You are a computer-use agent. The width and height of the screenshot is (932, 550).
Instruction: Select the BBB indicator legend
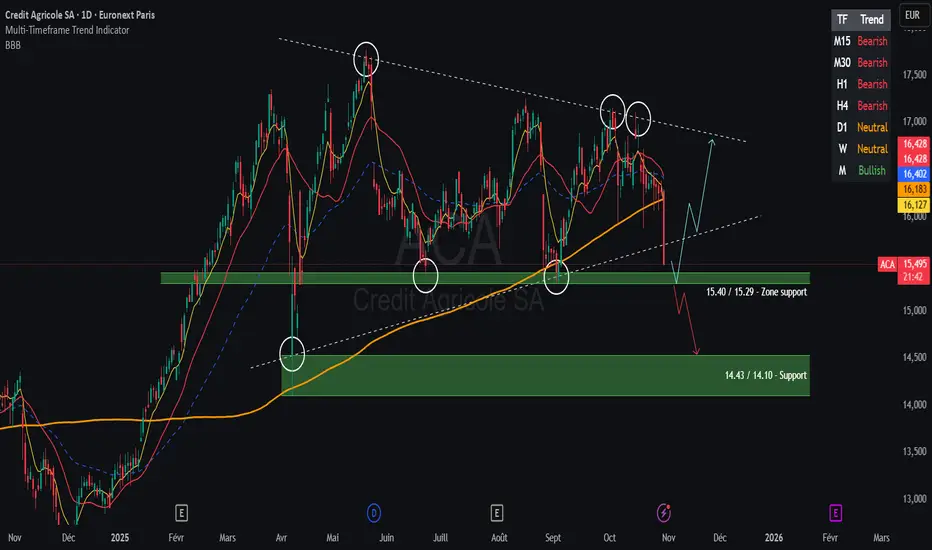point(12,45)
